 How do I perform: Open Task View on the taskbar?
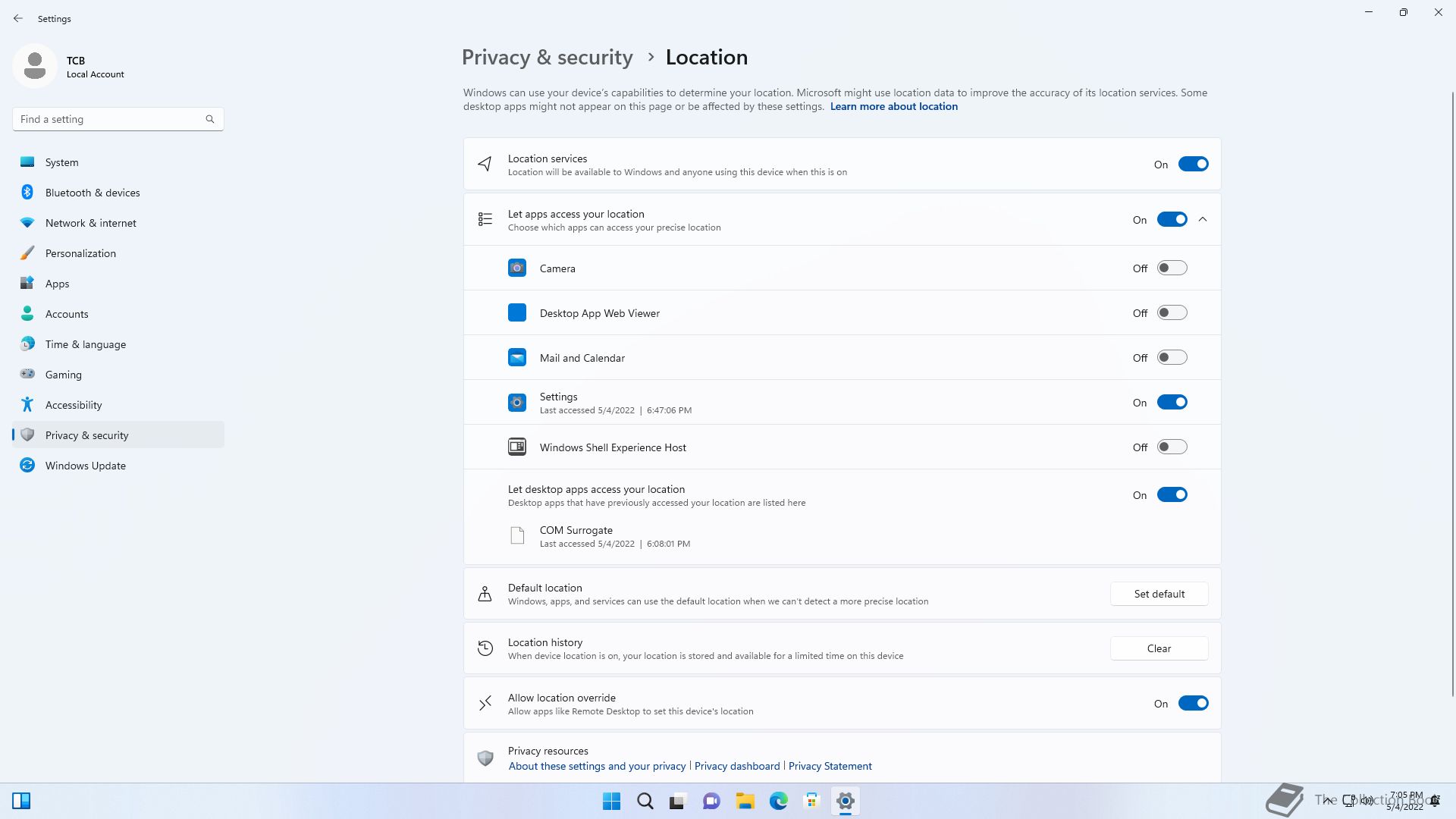(678, 801)
